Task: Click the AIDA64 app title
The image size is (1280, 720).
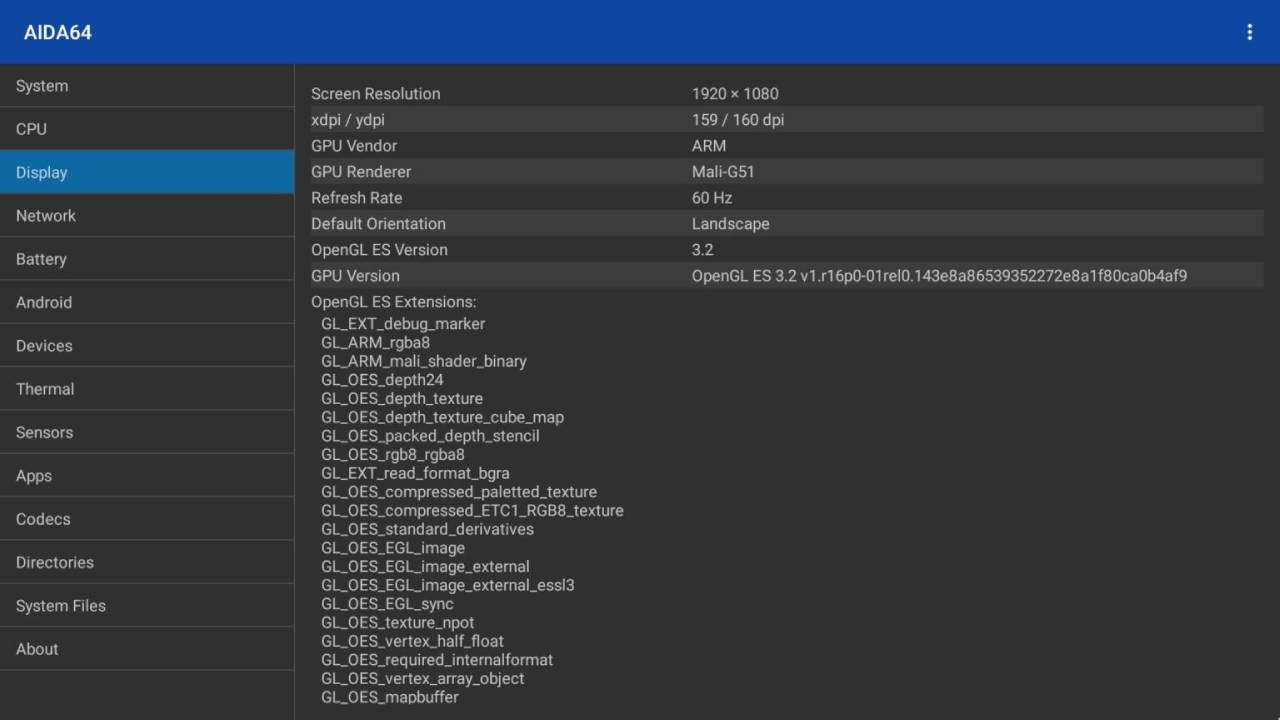Action: [58, 32]
